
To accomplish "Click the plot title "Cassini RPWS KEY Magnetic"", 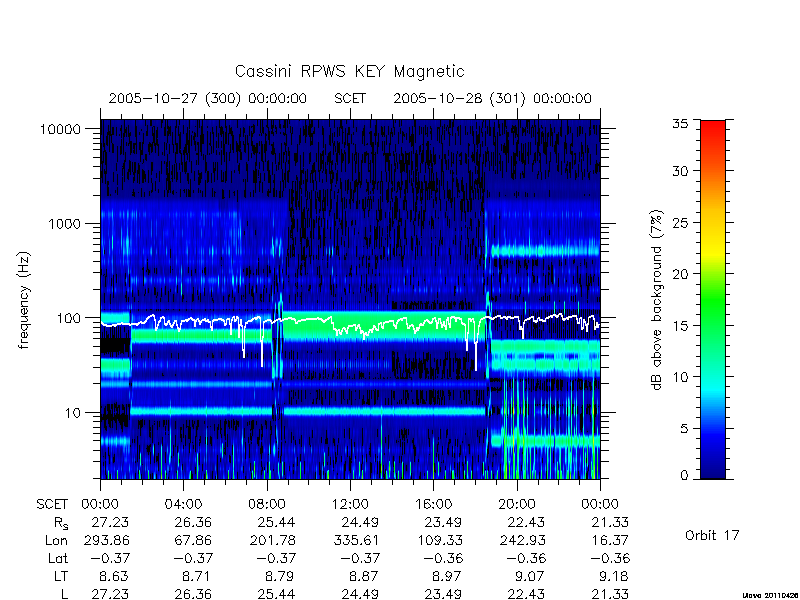I will [349, 71].
